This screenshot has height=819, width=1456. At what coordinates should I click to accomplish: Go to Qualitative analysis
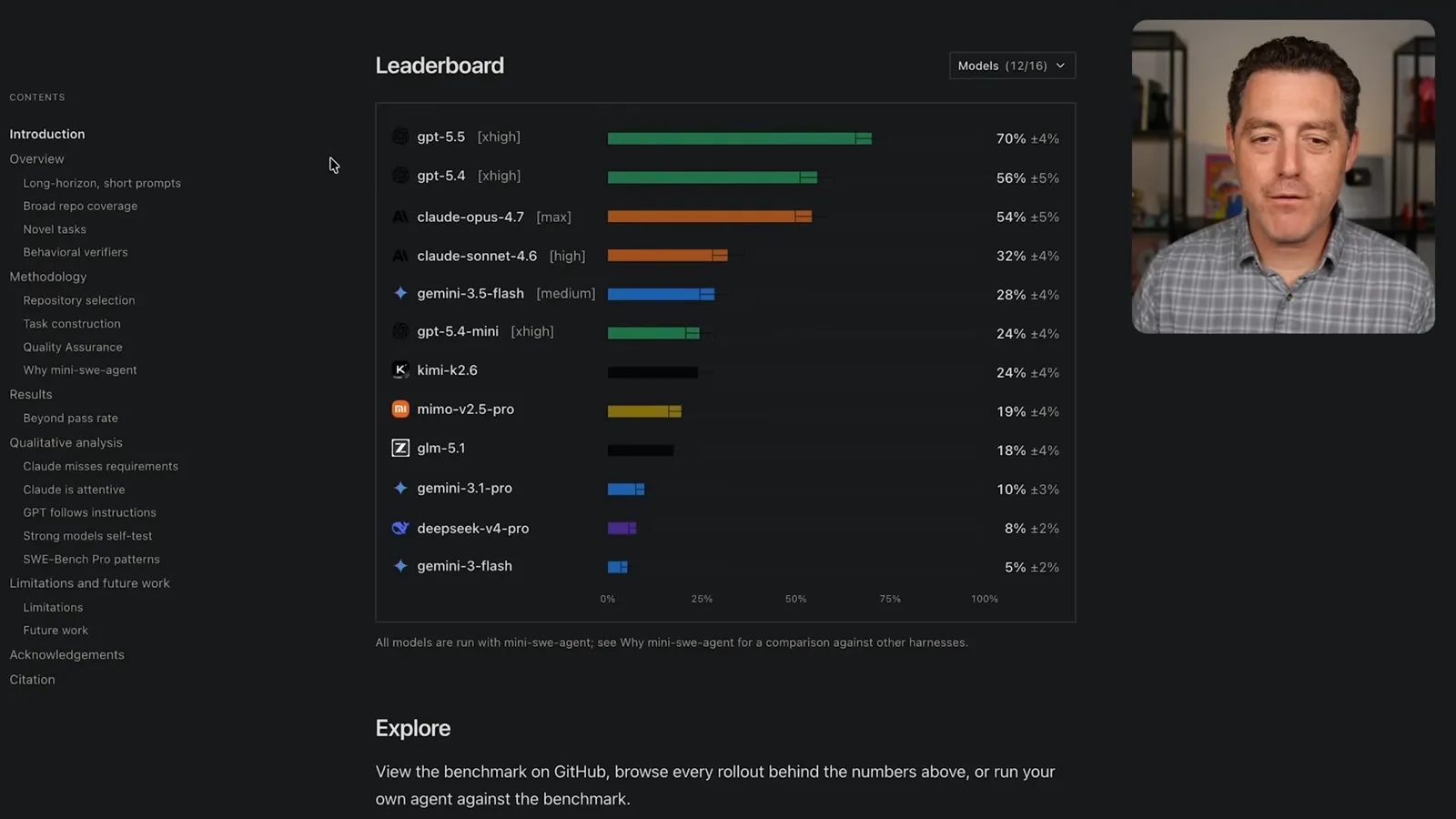point(66,442)
